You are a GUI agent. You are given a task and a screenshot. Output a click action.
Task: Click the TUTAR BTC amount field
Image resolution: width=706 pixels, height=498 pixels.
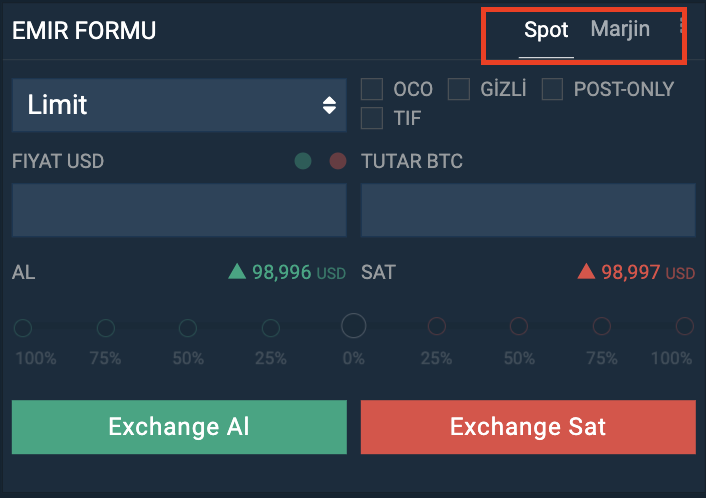click(x=528, y=210)
